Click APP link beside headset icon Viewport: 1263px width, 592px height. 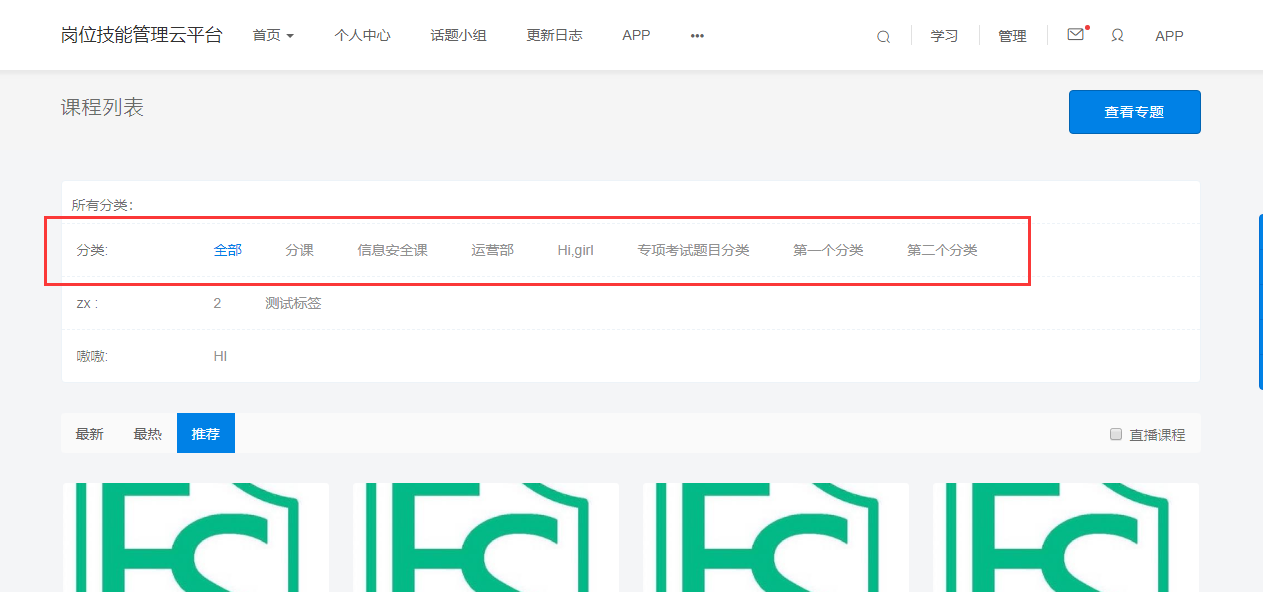coord(1169,36)
